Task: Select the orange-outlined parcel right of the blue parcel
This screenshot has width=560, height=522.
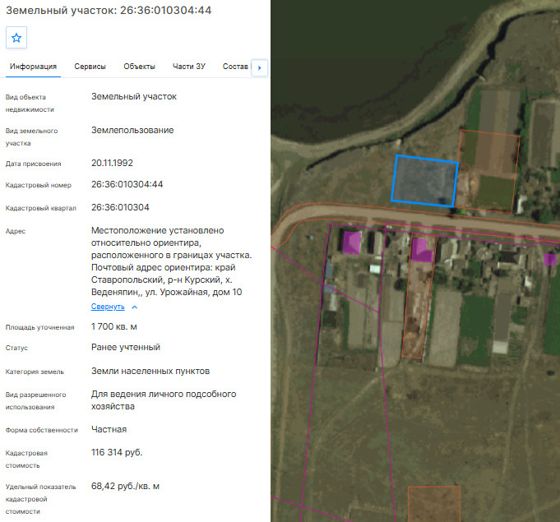Action: click(x=489, y=171)
